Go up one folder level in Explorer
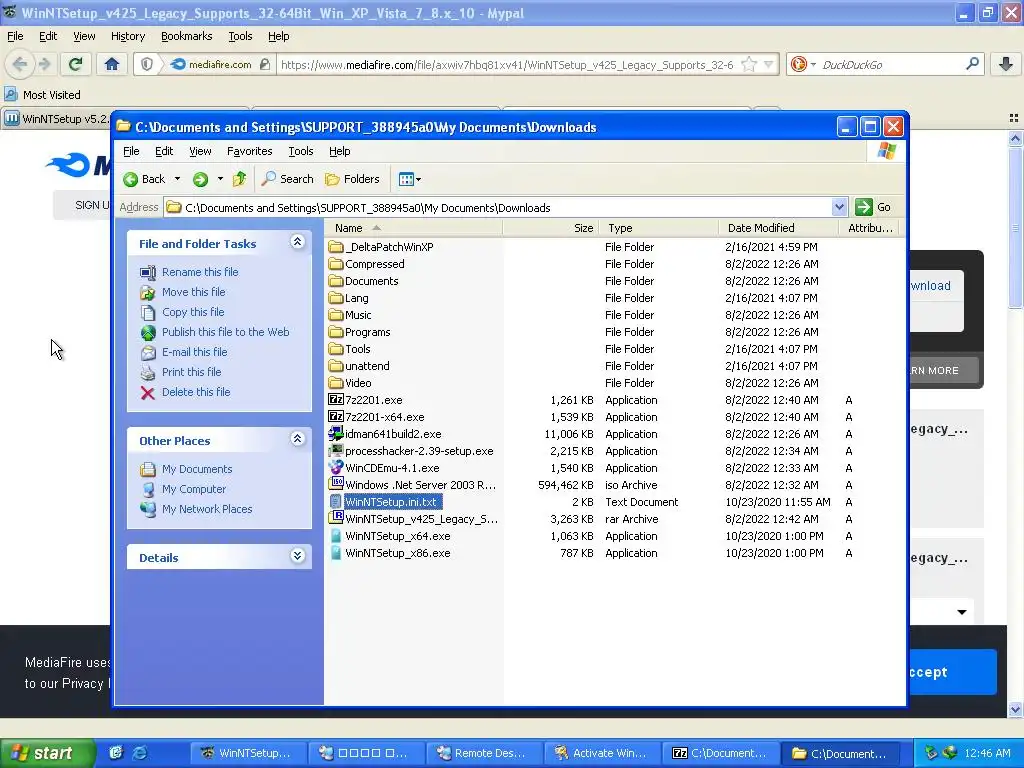 coord(240,179)
